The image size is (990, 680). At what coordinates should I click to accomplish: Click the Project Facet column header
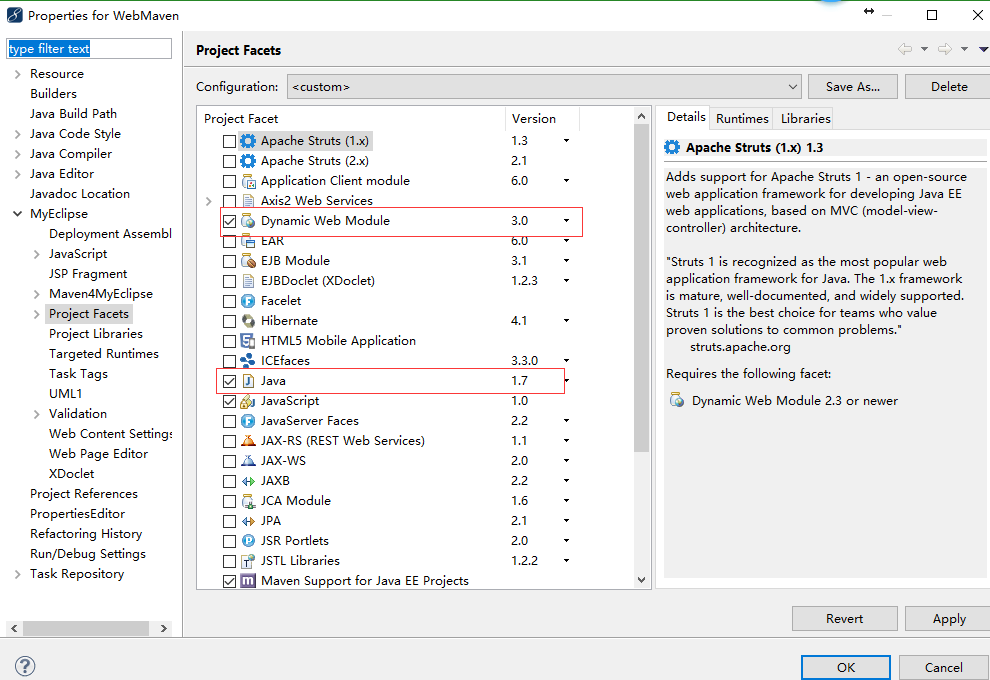click(x=351, y=119)
